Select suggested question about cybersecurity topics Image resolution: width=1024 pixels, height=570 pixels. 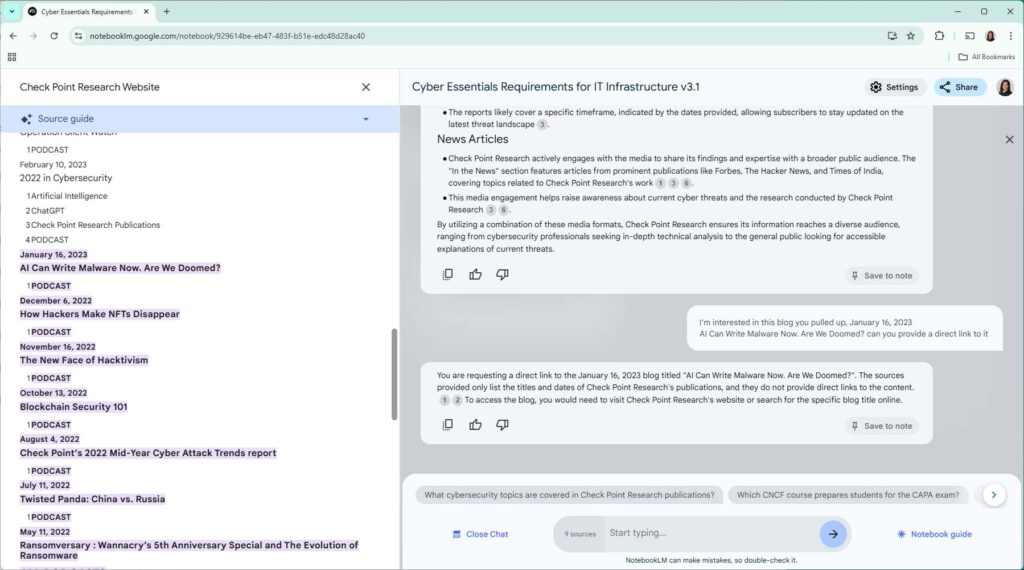[569, 495]
